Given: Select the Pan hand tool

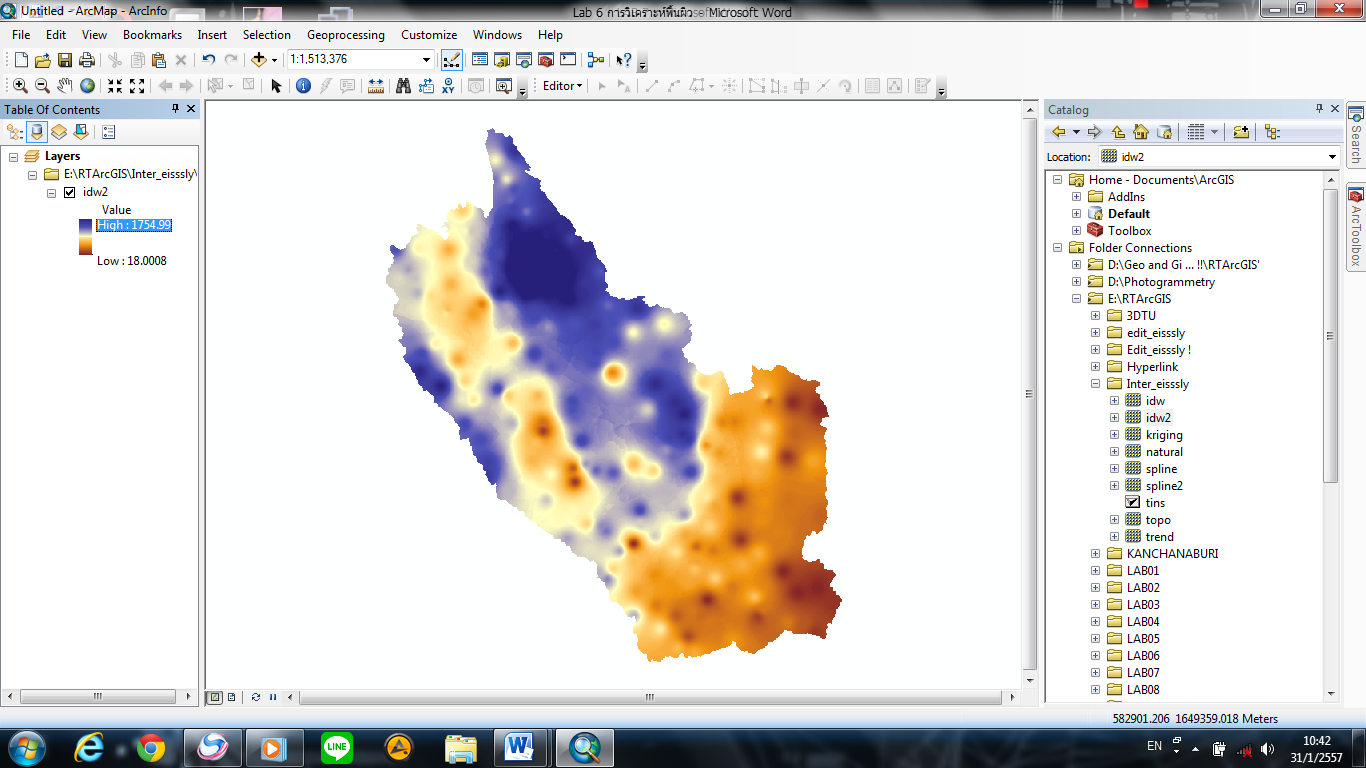Looking at the screenshot, I should coord(65,86).
